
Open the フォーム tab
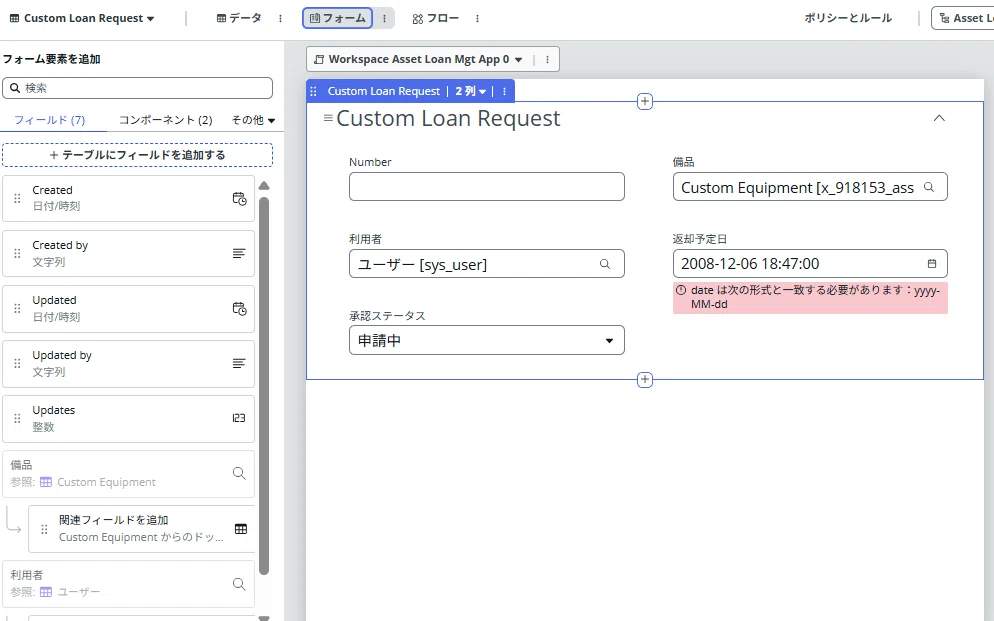[337, 18]
